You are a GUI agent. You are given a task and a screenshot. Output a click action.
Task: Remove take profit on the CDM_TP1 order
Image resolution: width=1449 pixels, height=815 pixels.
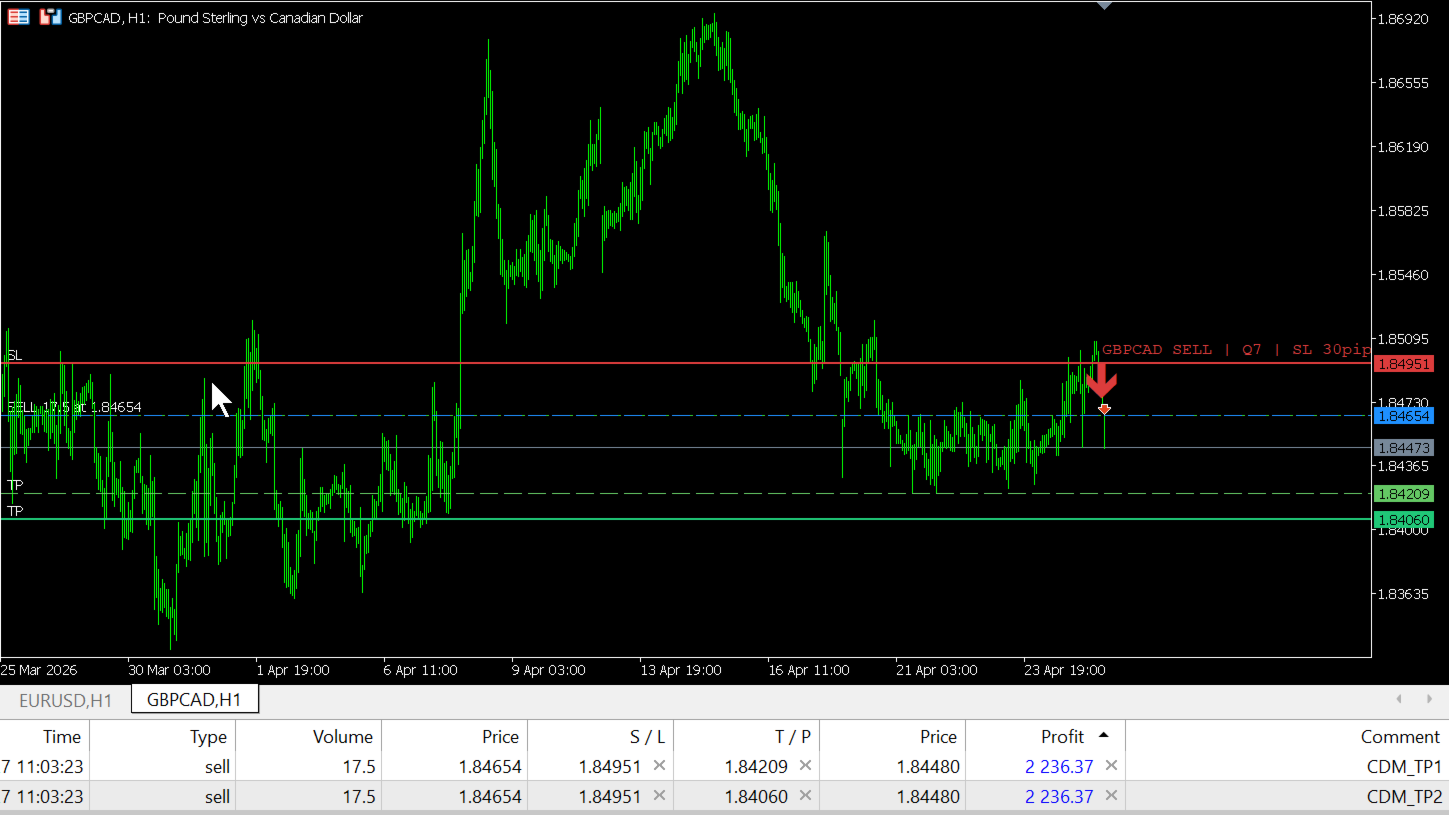point(805,766)
